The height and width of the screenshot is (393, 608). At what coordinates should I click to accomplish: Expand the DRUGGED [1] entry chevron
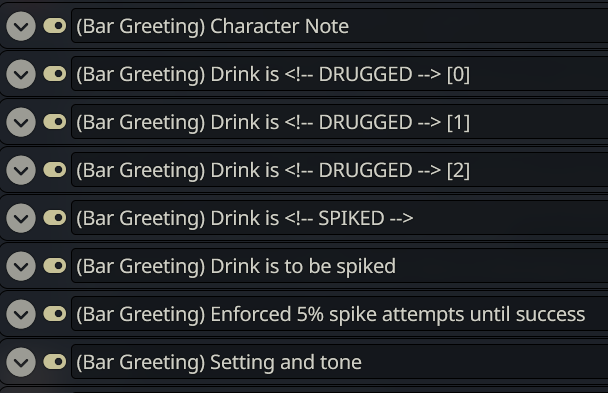coord(21,122)
